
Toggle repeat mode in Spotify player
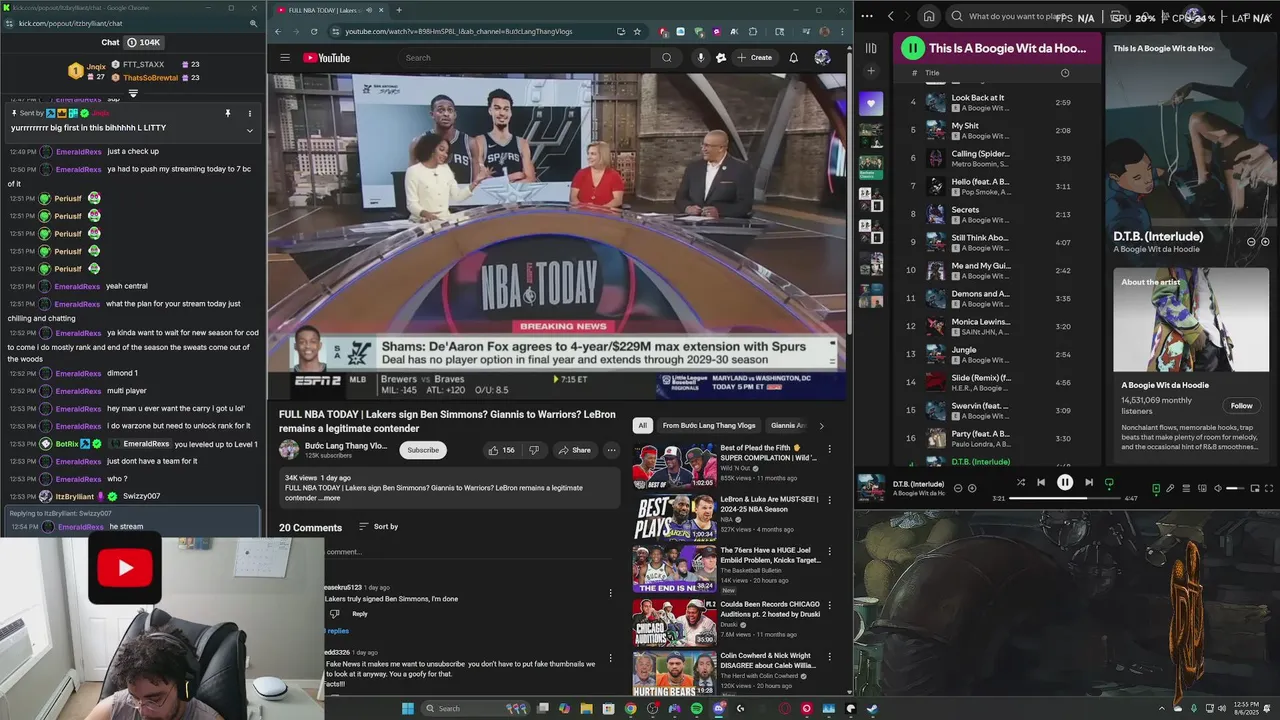[1109, 482]
